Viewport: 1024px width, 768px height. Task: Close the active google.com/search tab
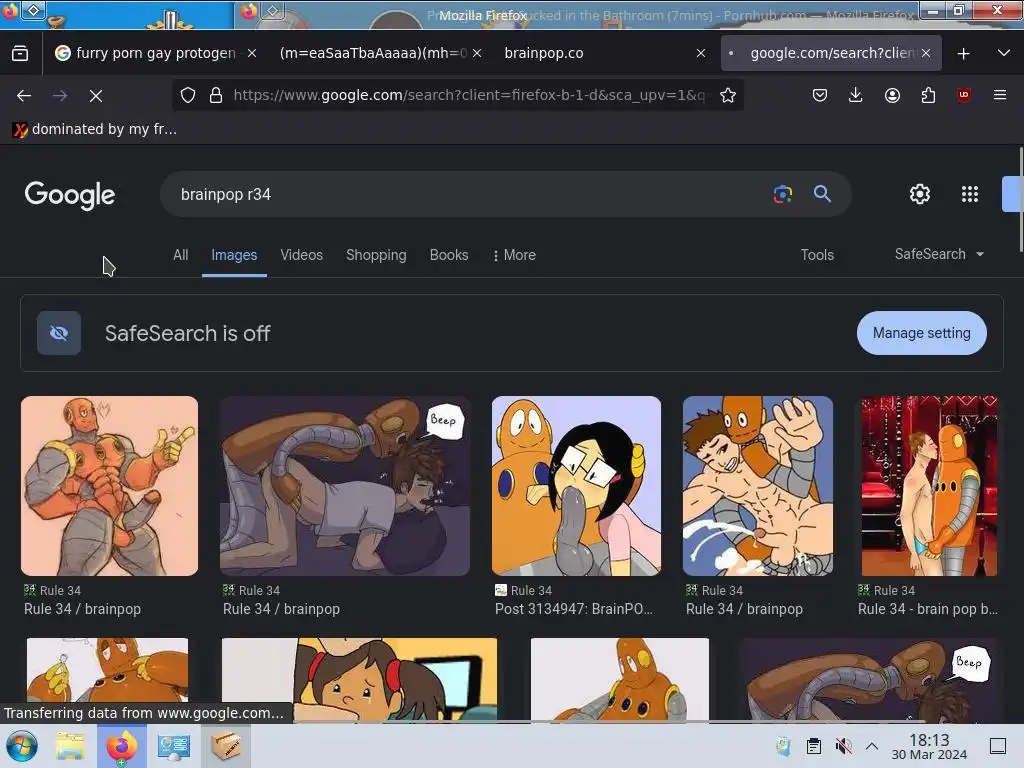tap(925, 54)
